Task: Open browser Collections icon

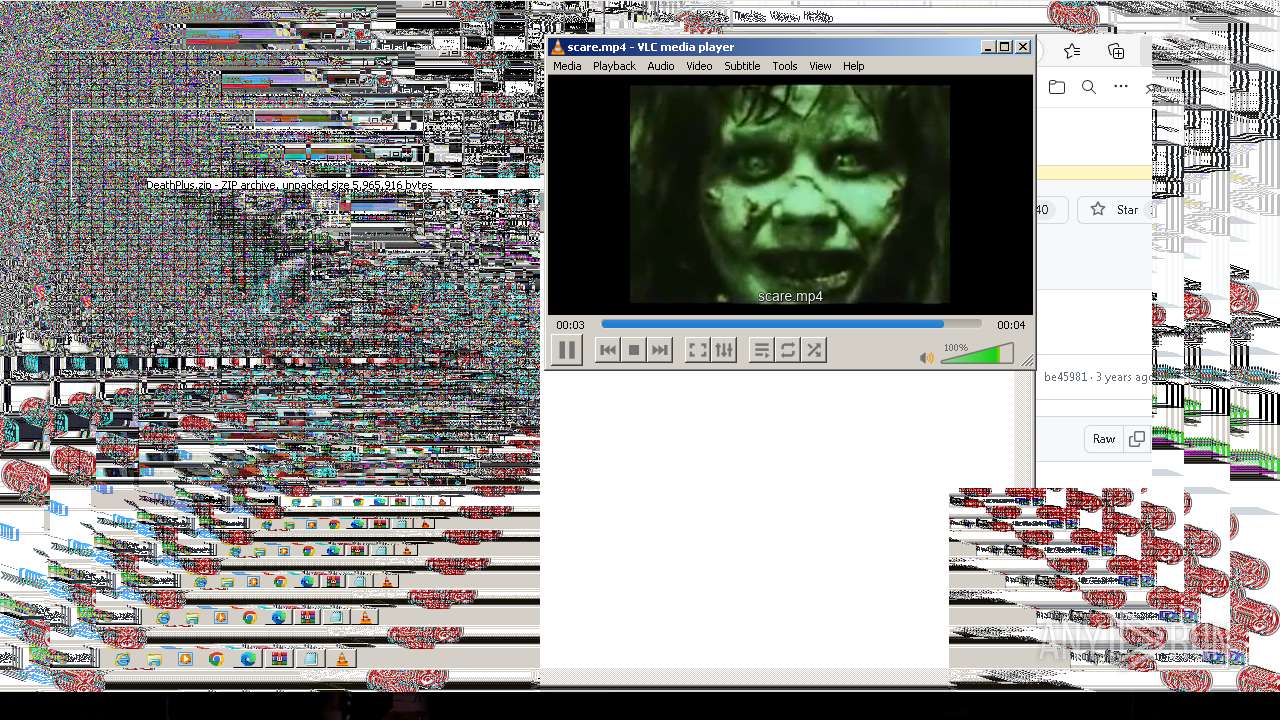Action: [x=1116, y=51]
